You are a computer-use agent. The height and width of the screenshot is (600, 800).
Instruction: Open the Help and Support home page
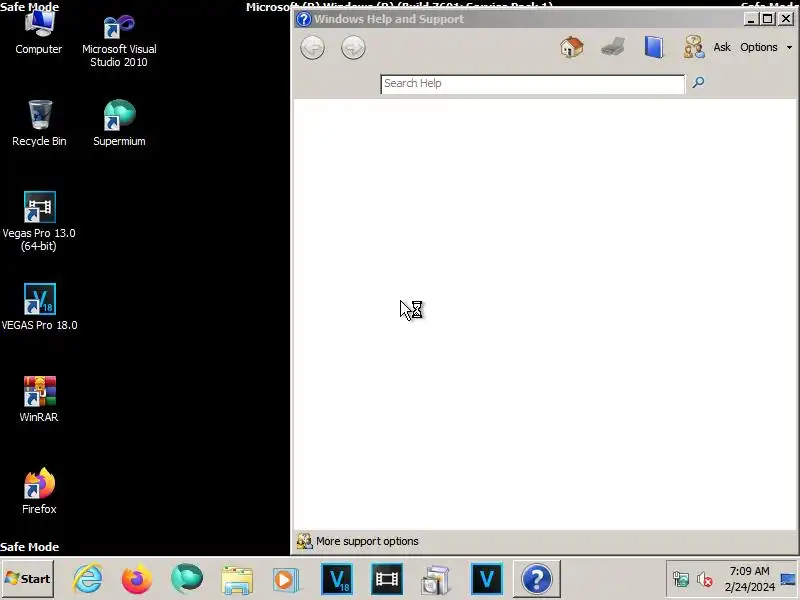tap(571, 47)
